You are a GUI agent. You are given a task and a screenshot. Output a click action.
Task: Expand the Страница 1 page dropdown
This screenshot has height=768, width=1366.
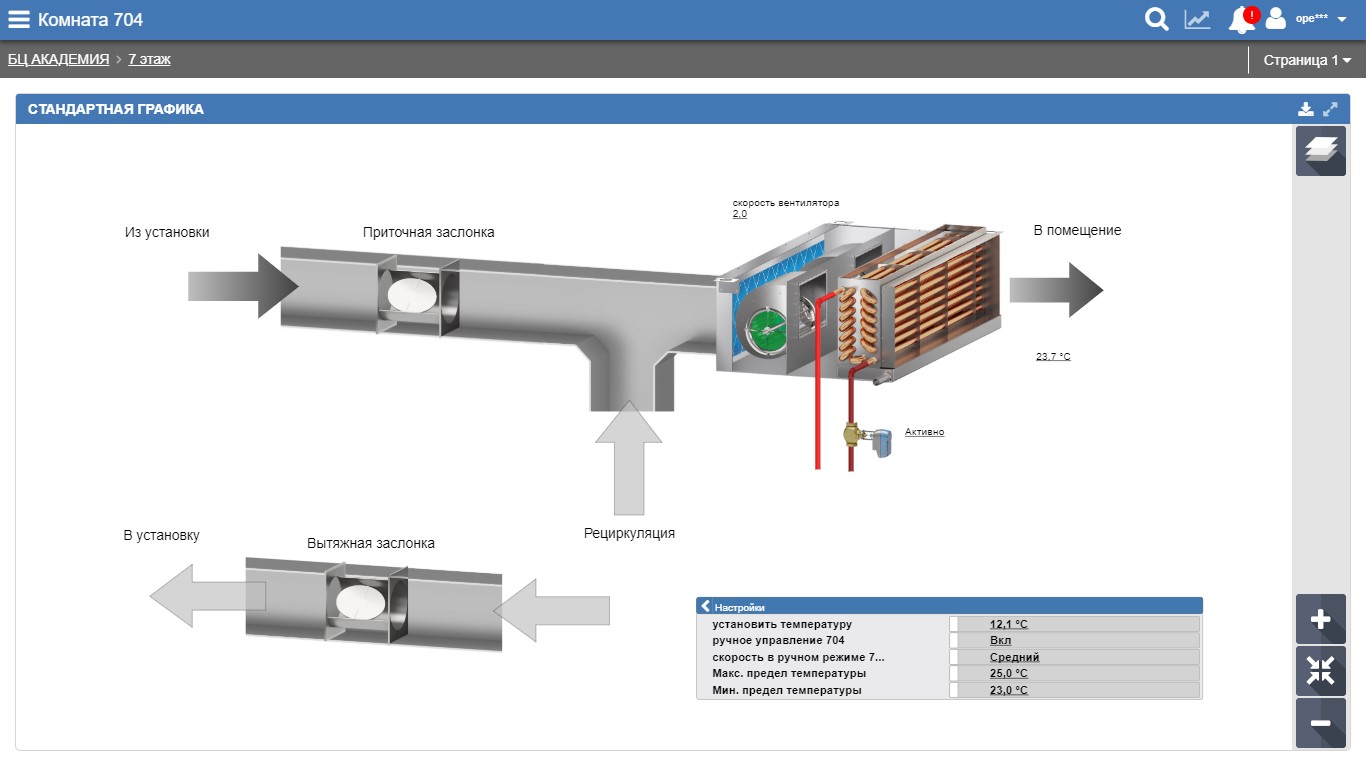[1306, 60]
